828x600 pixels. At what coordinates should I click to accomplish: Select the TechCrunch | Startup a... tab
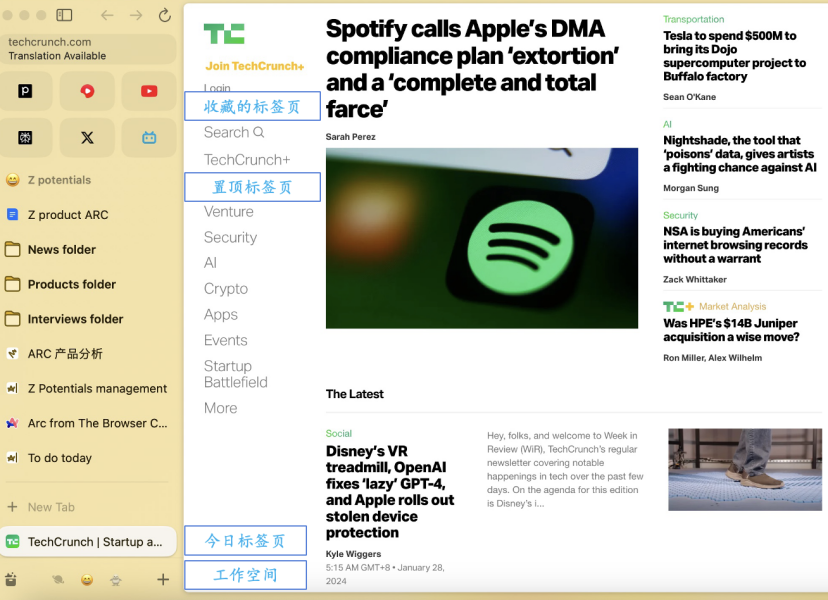coord(88,542)
